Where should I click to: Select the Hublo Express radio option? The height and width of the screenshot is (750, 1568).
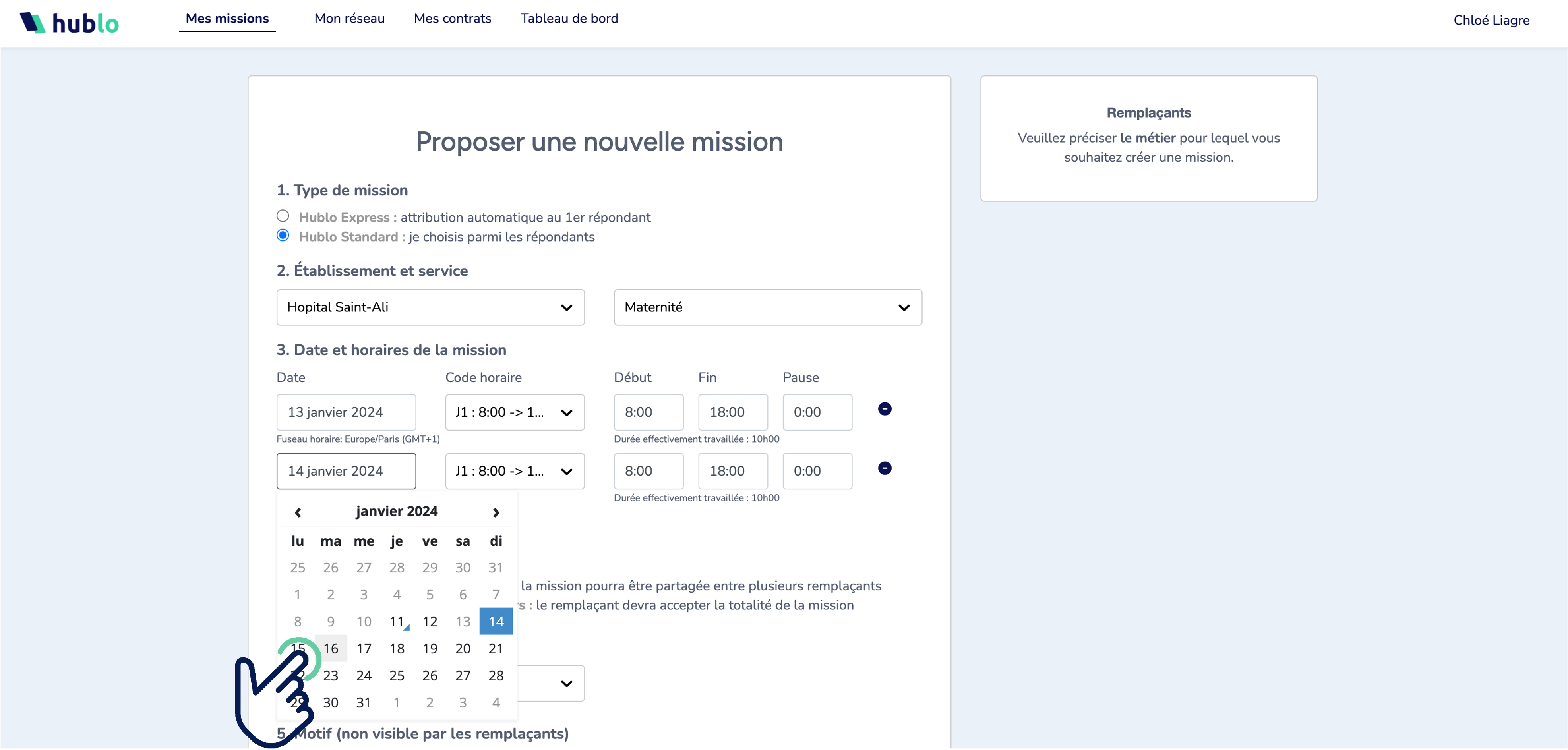coord(283,216)
